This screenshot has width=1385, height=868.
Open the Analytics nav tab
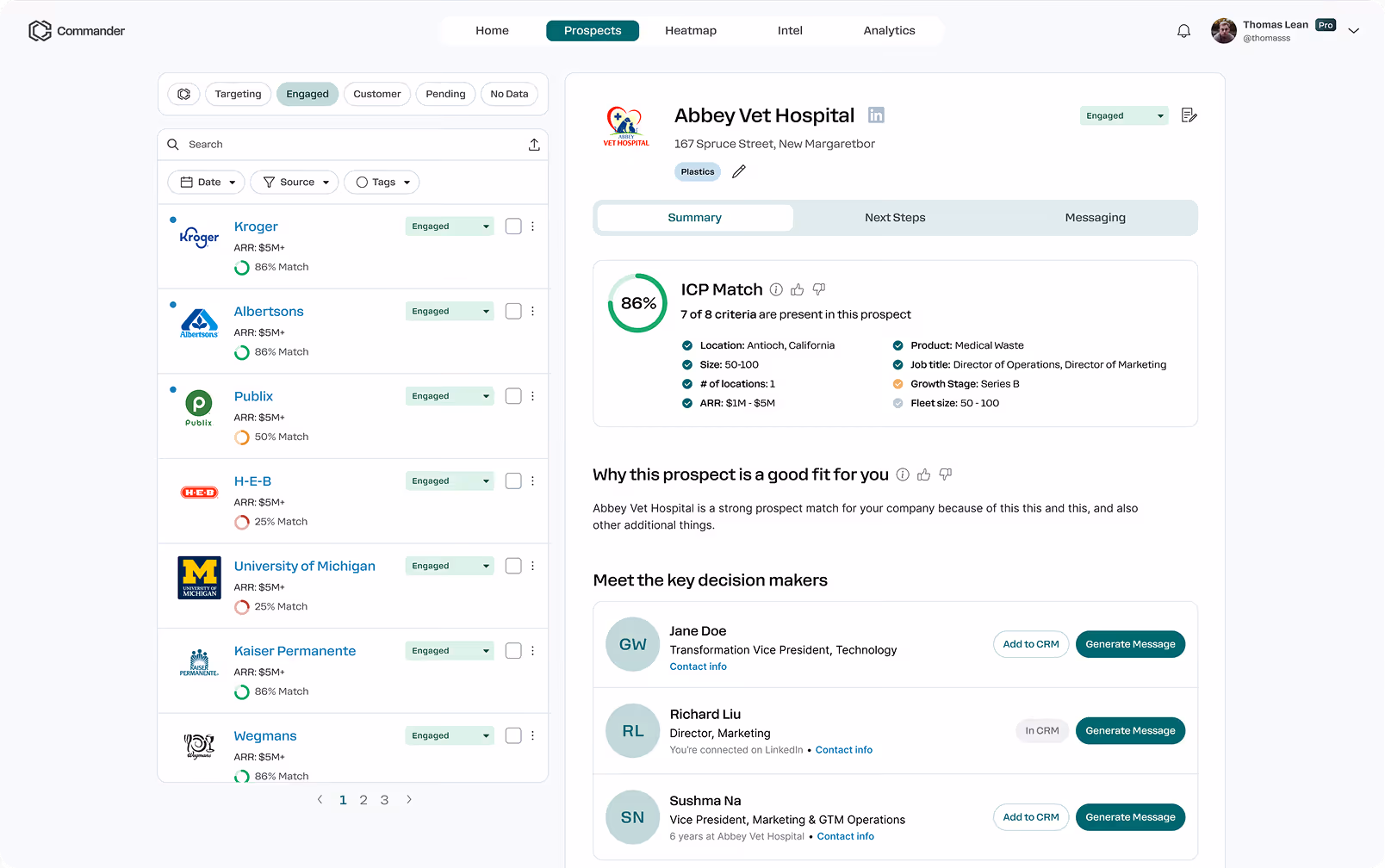click(889, 31)
